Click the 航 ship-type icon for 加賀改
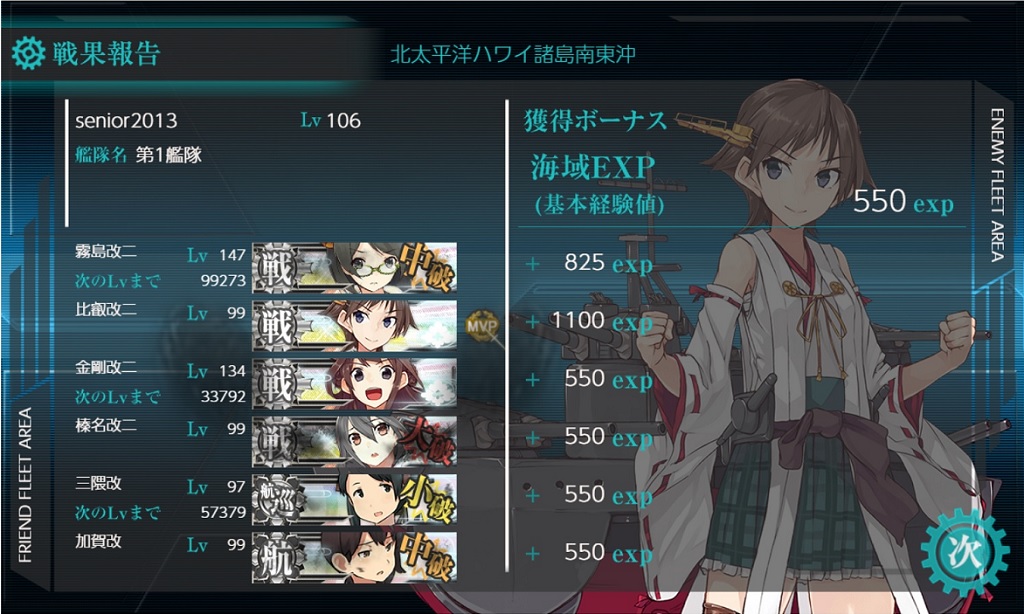Viewport: 1024px width, 614px height. pos(280,557)
